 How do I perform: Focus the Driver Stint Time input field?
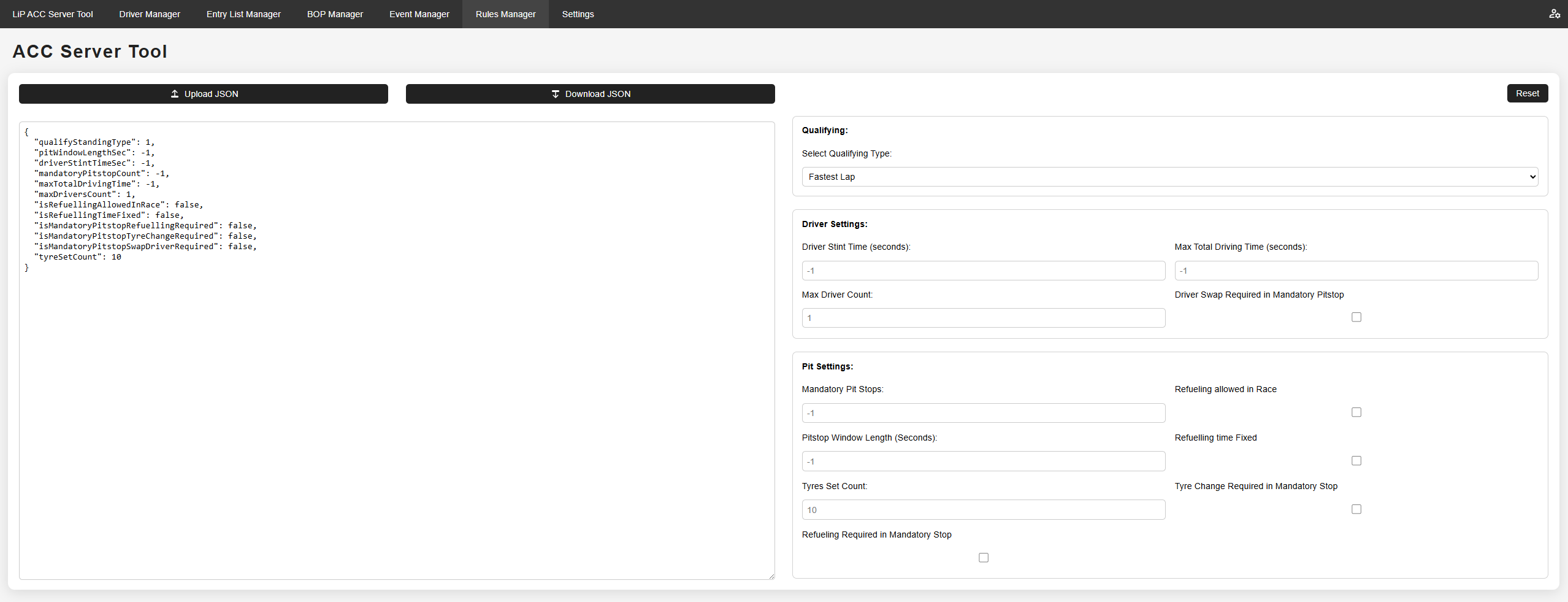pos(984,271)
